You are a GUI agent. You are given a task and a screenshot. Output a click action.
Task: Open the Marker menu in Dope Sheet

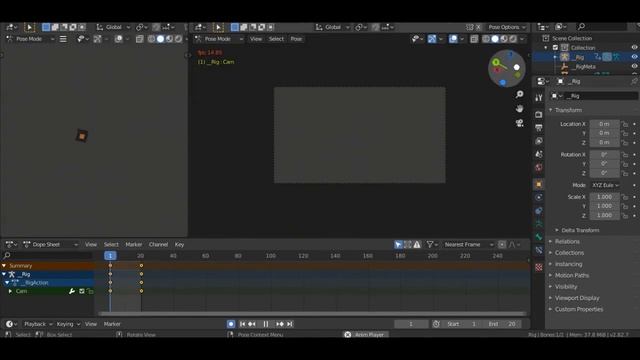point(133,244)
